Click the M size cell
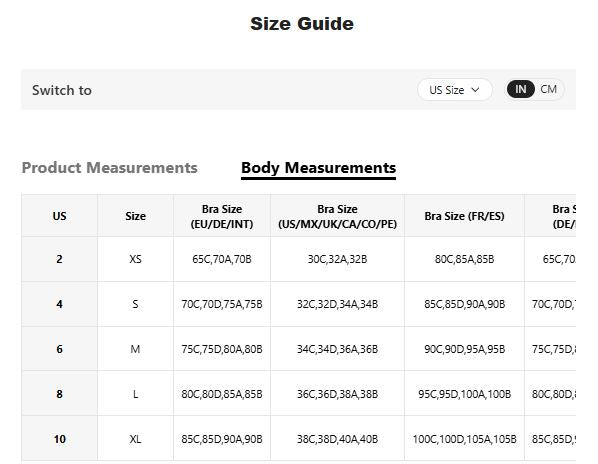598x464 pixels. (x=135, y=349)
